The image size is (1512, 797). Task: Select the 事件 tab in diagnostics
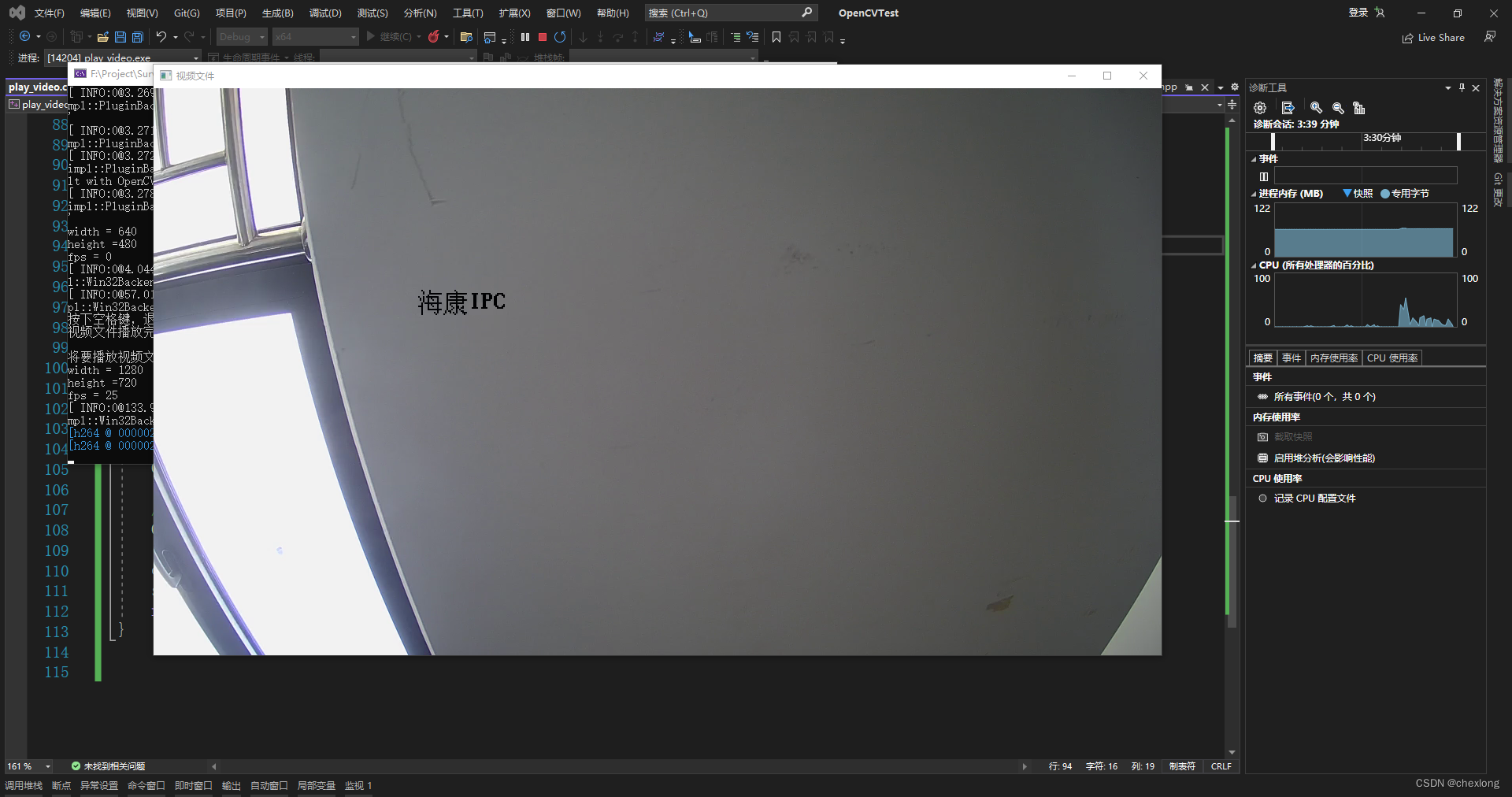click(x=1291, y=358)
